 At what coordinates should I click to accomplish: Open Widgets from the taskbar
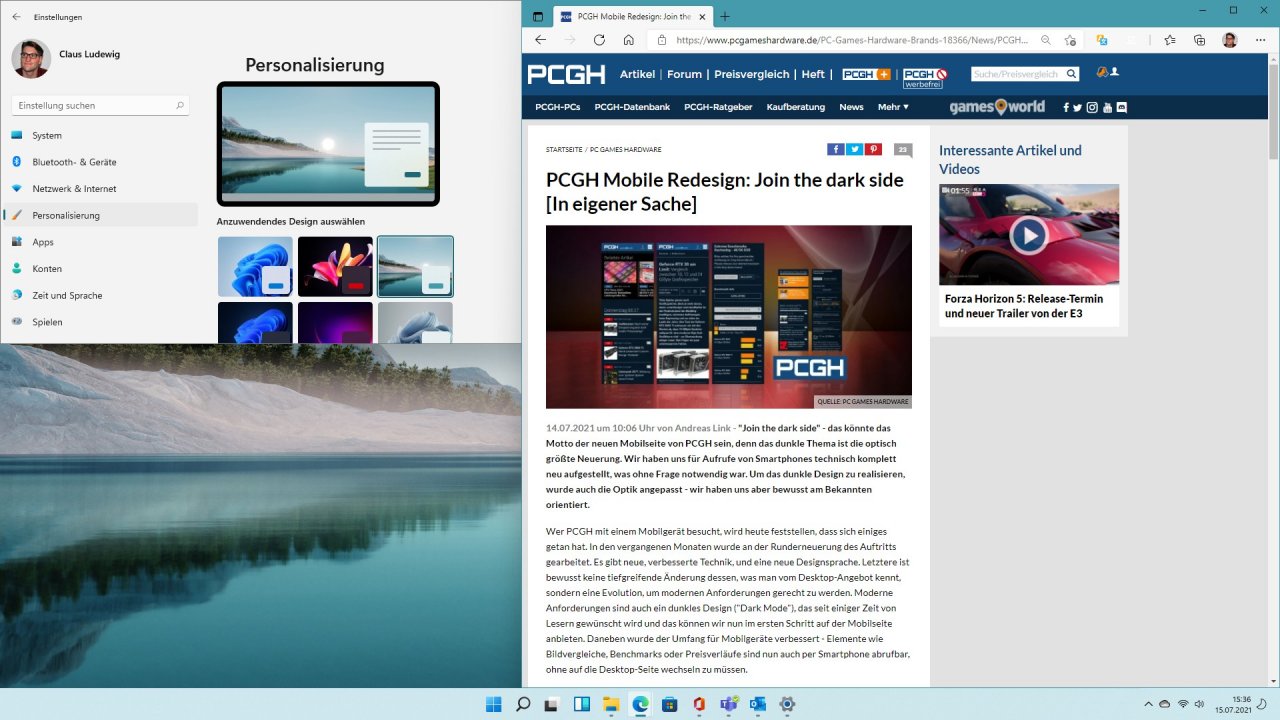coord(582,704)
